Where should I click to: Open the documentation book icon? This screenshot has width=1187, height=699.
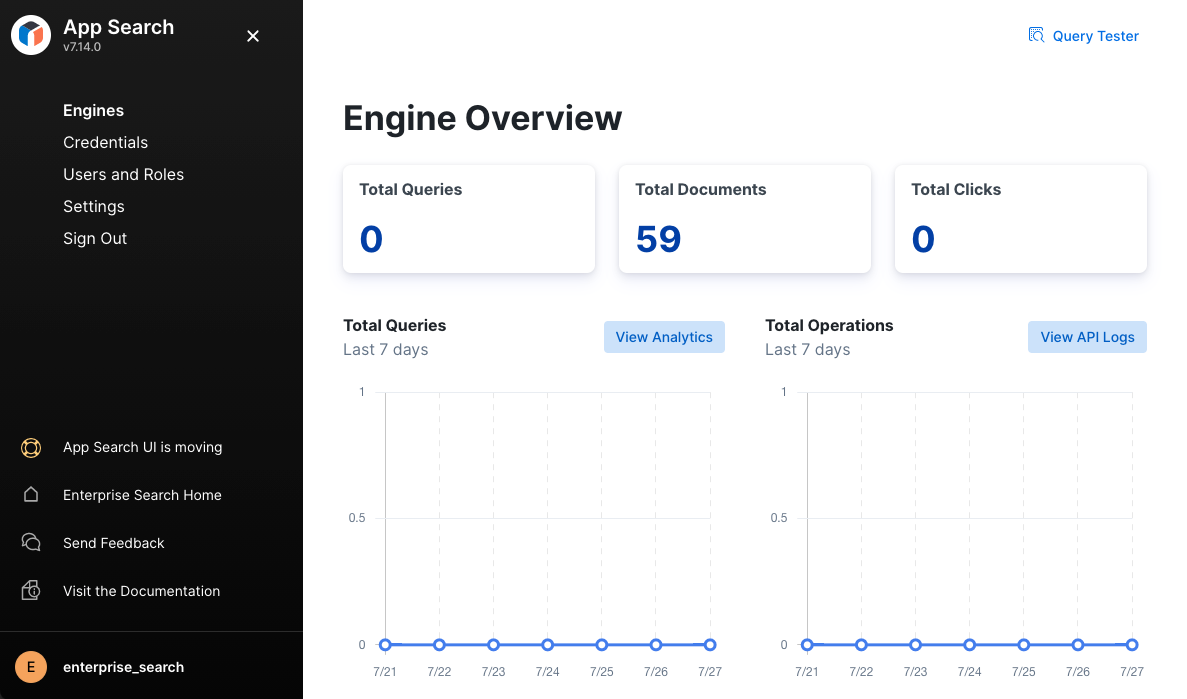point(30,590)
